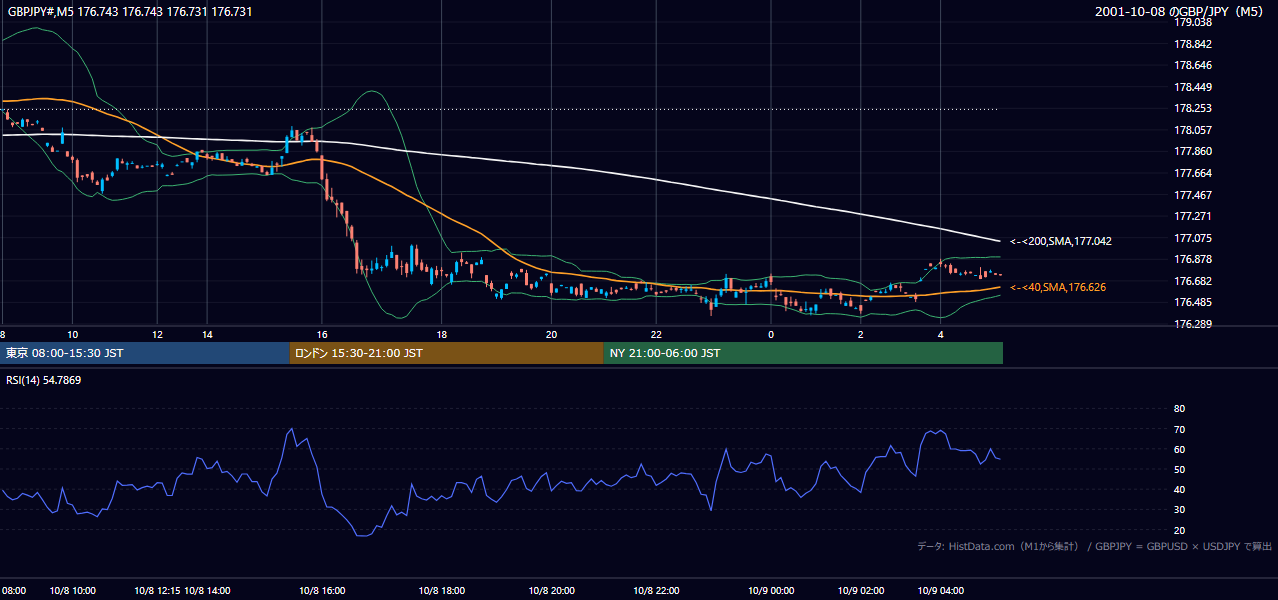Image resolution: width=1278 pixels, height=600 pixels.
Task: Click RSI scale level 40
Action: (1179, 489)
